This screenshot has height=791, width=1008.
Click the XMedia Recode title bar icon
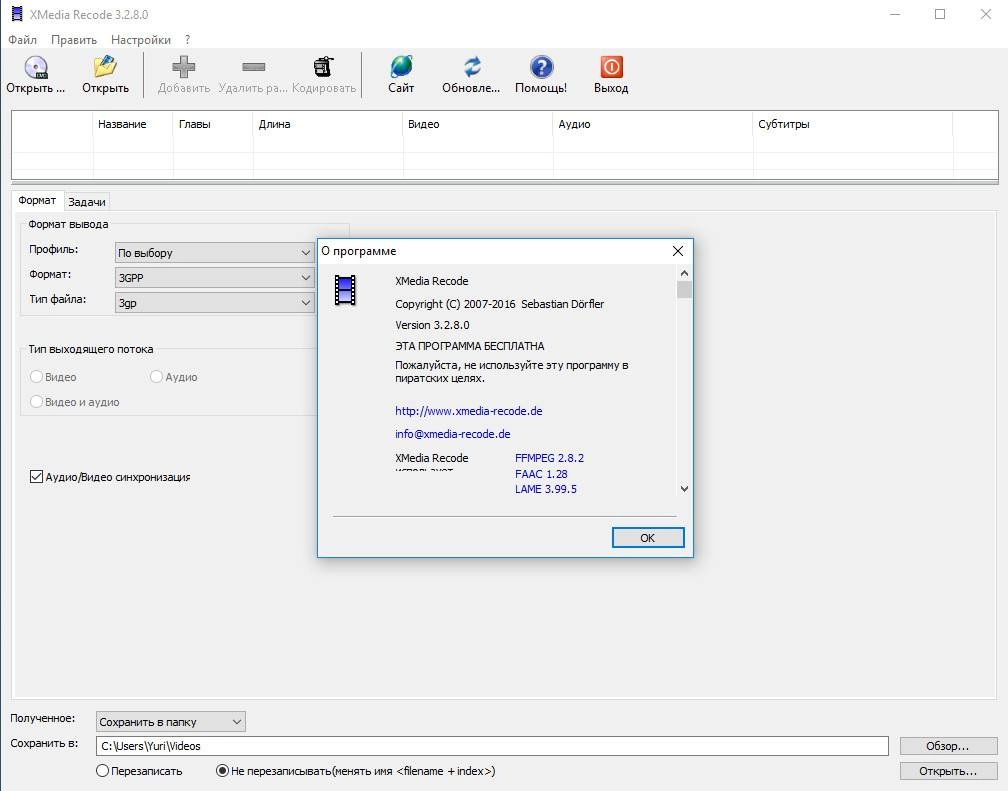pos(17,14)
